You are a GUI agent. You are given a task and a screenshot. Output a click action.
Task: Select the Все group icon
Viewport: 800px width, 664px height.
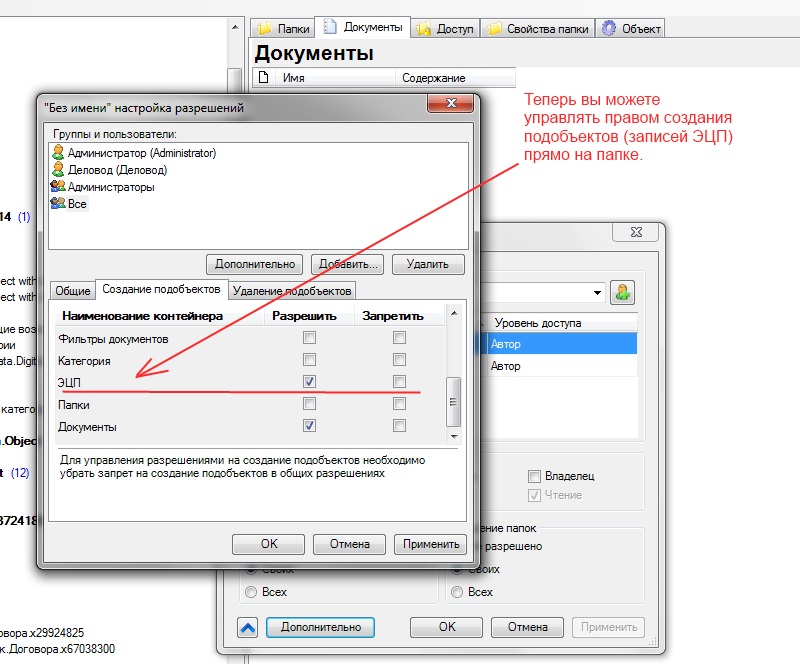[x=58, y=204]
